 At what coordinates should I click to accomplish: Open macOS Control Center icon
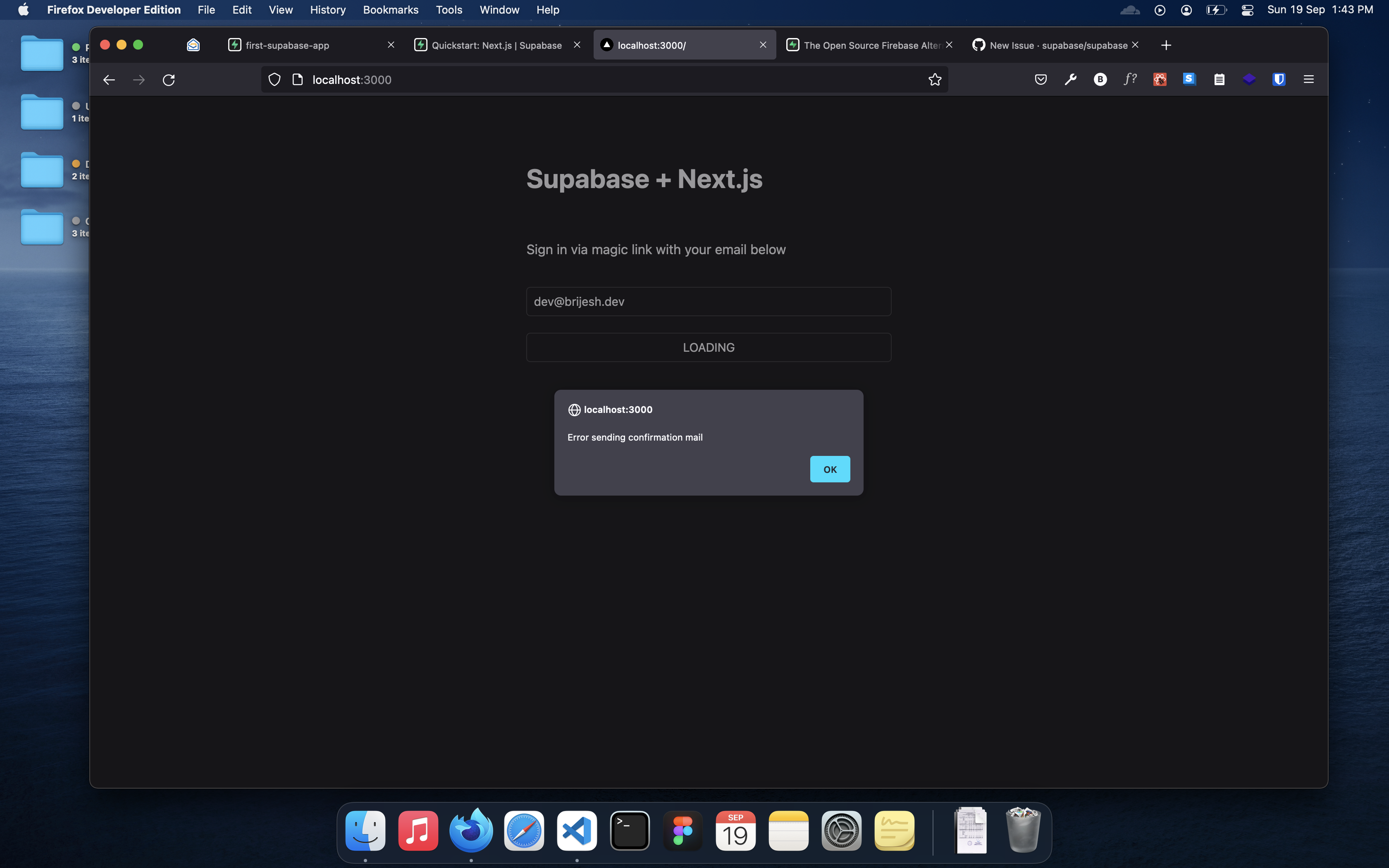pyautogui.click(x=1247, y=10)
